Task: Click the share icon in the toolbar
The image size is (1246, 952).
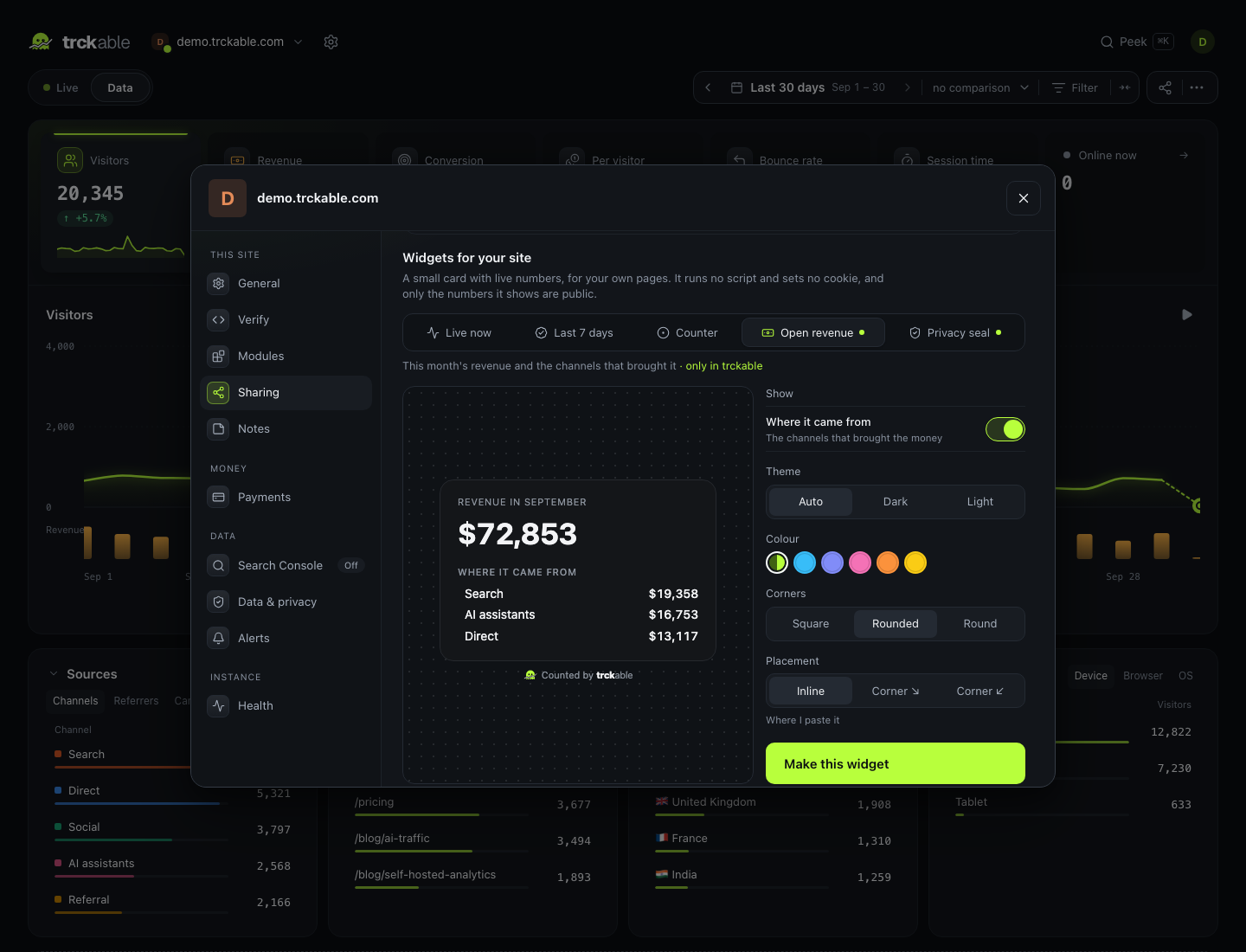Action: 1165,87
